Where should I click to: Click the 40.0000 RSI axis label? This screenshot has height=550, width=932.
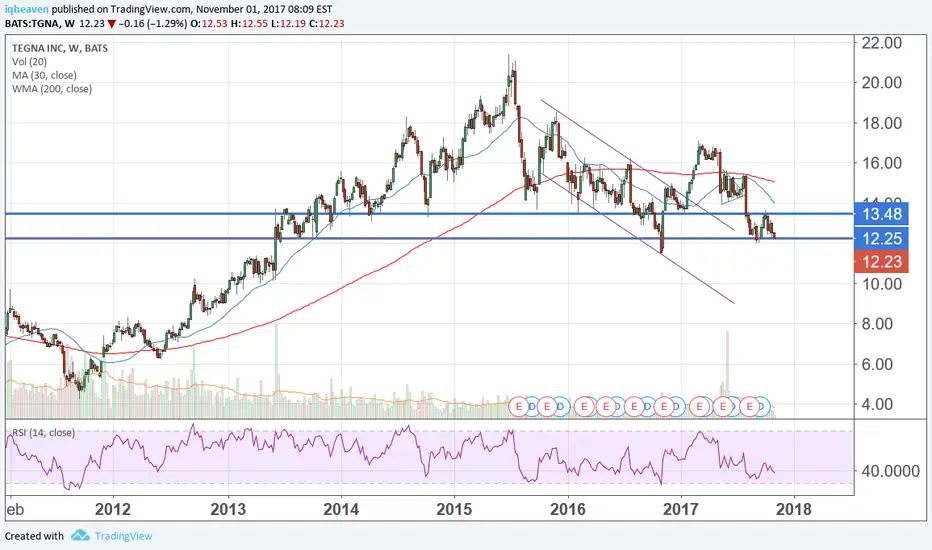pyautogui.click(x=890, y=471)
